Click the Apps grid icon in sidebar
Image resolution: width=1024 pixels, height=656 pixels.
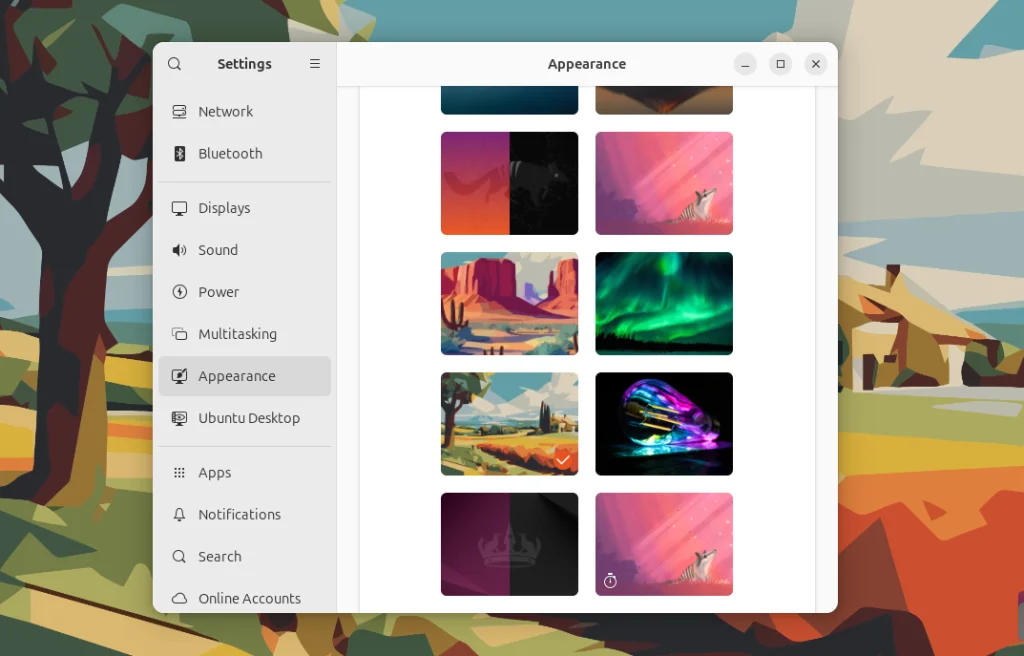point(181,472)
